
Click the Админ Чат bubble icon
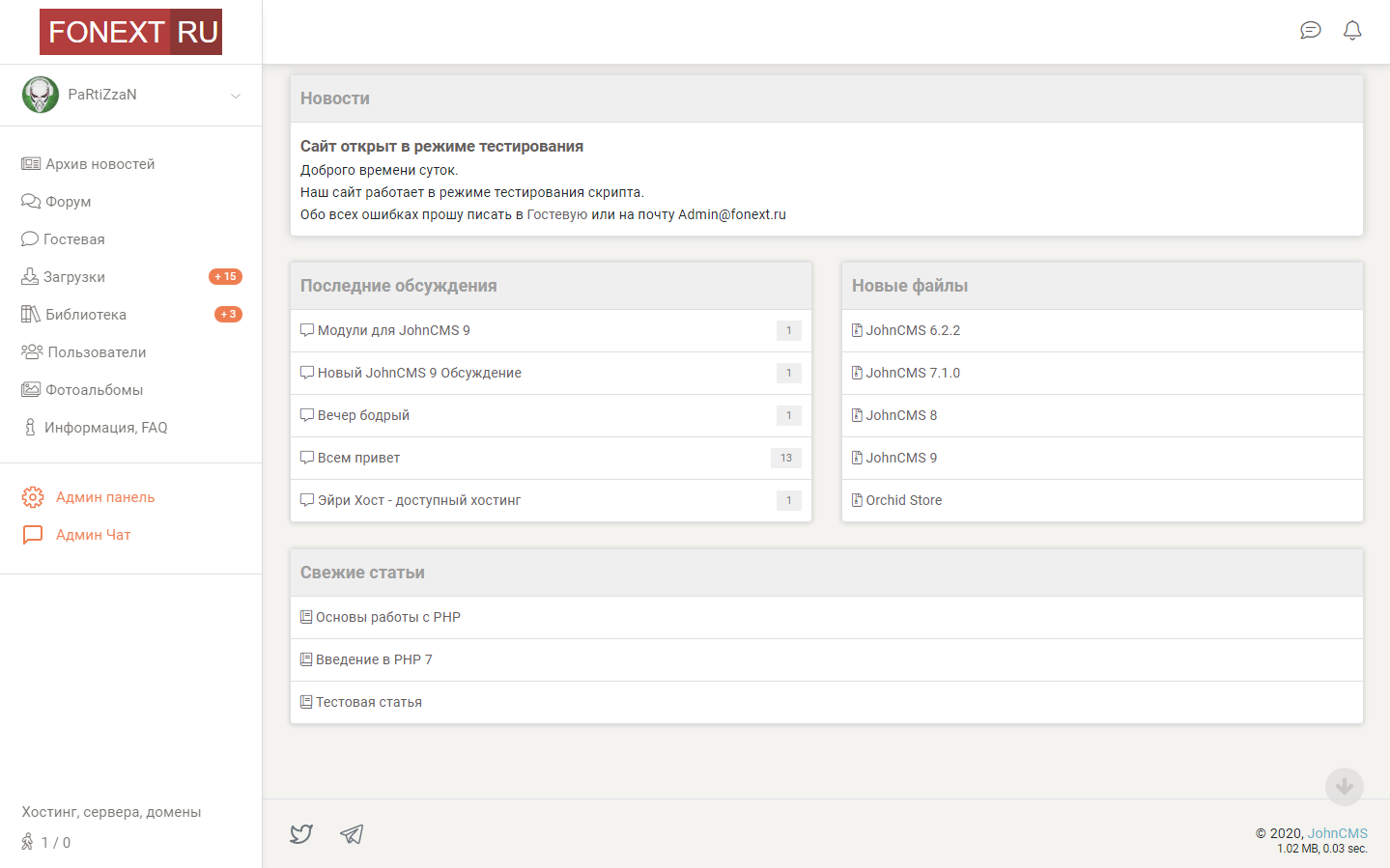pyautogui.click(x=33, y=535)
